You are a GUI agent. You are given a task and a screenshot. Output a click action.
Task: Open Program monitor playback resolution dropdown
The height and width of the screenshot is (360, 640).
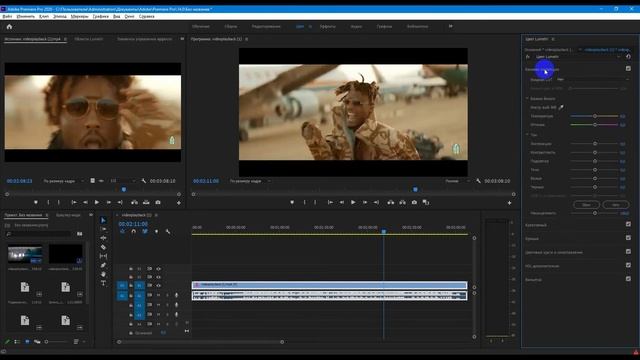(x=458, y=181)
